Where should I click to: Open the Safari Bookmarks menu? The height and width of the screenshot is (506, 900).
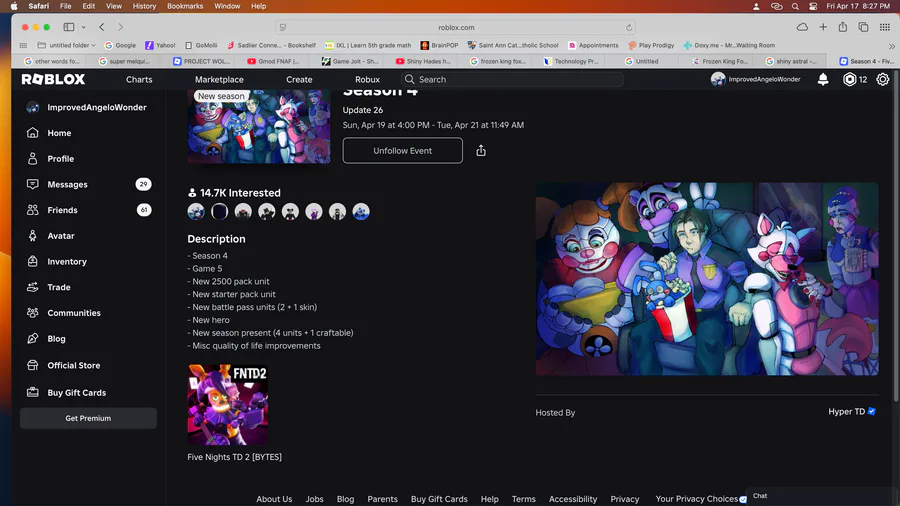pos(185,6)
